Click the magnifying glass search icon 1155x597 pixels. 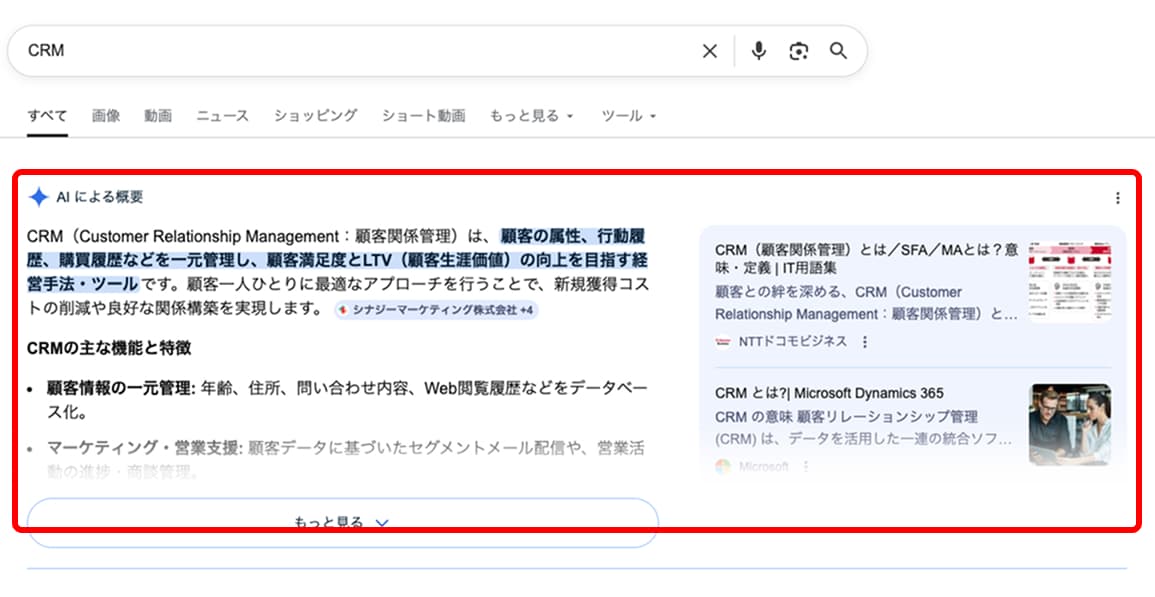(838, 50)
